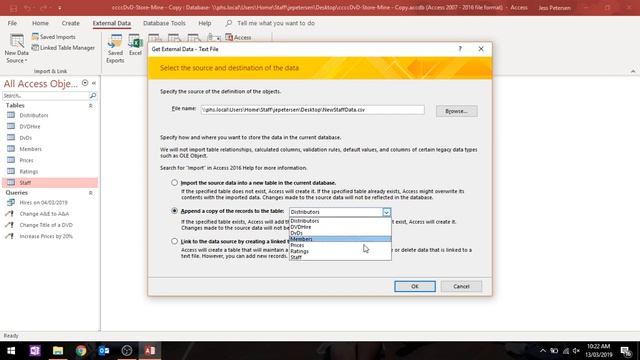The image size is (640, 360).
Task: Open the Help tab
Action: click(204, 23)
